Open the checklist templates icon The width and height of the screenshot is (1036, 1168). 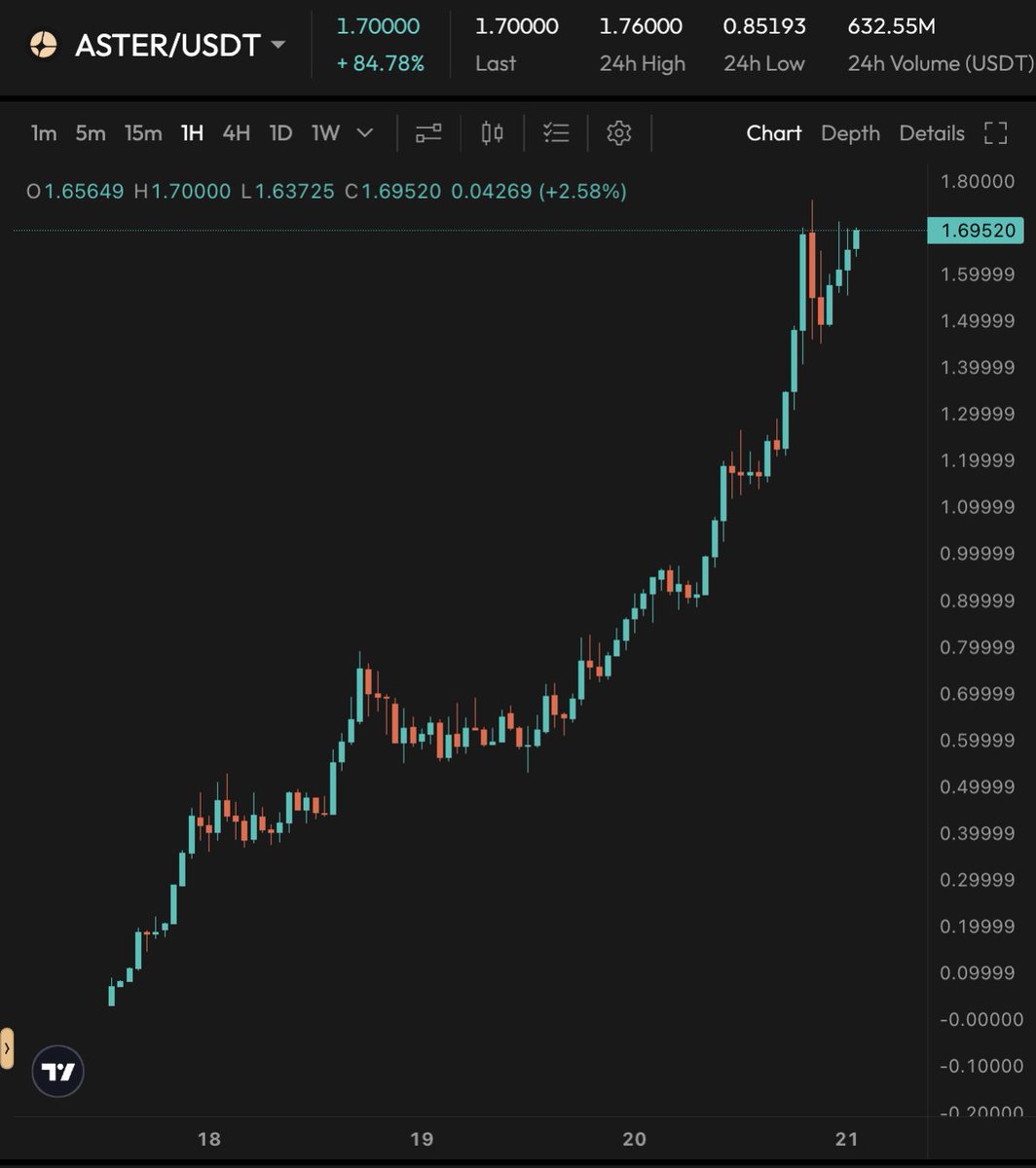(556, 133)
